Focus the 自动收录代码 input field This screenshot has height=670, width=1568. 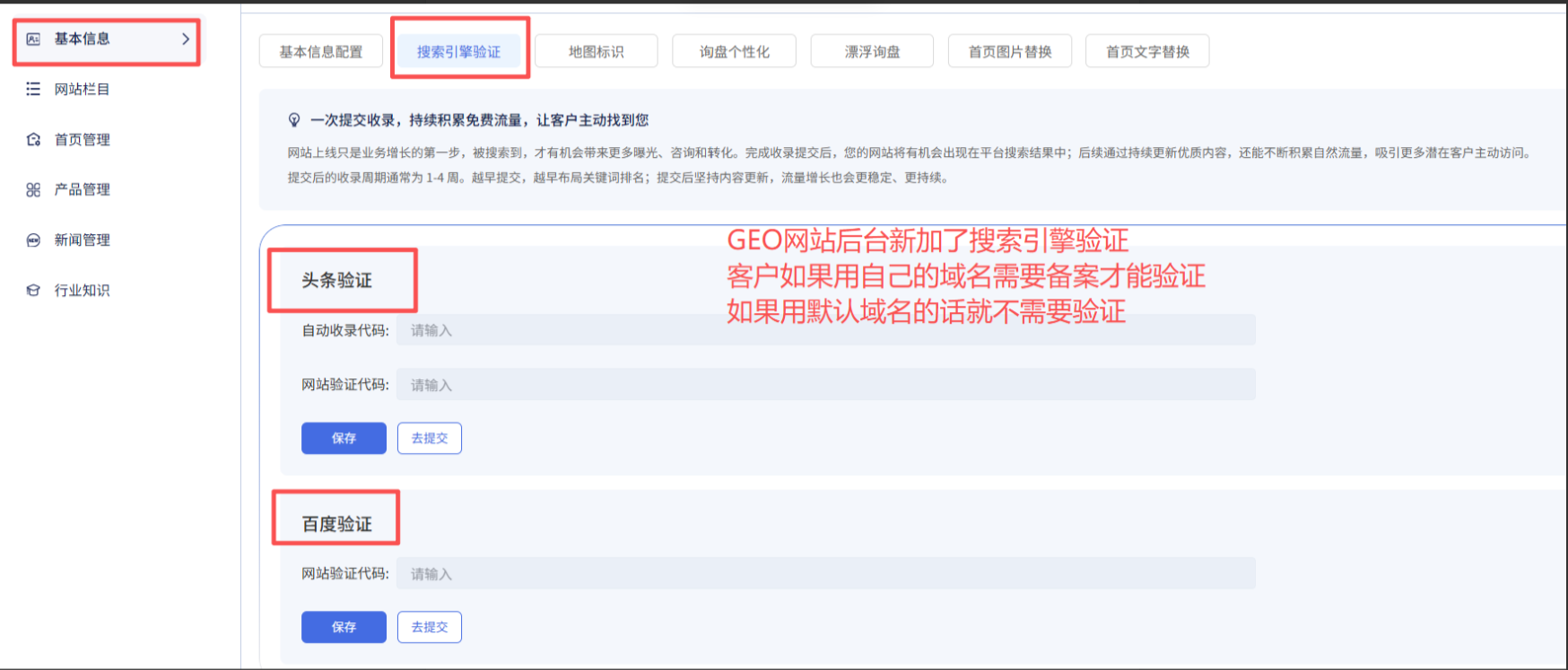tap(826, 330)
